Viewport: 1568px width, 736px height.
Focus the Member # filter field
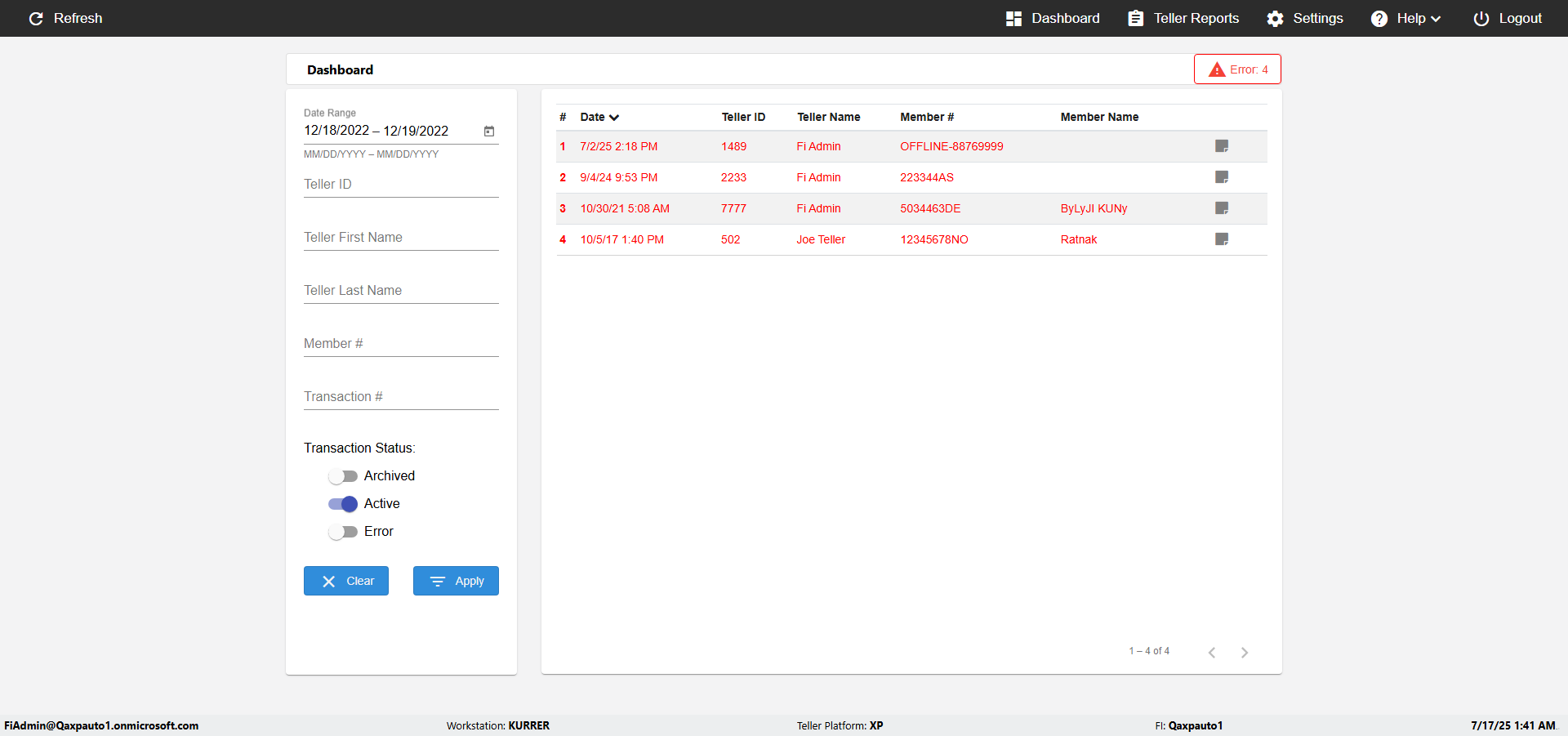(x=401, y=344)
